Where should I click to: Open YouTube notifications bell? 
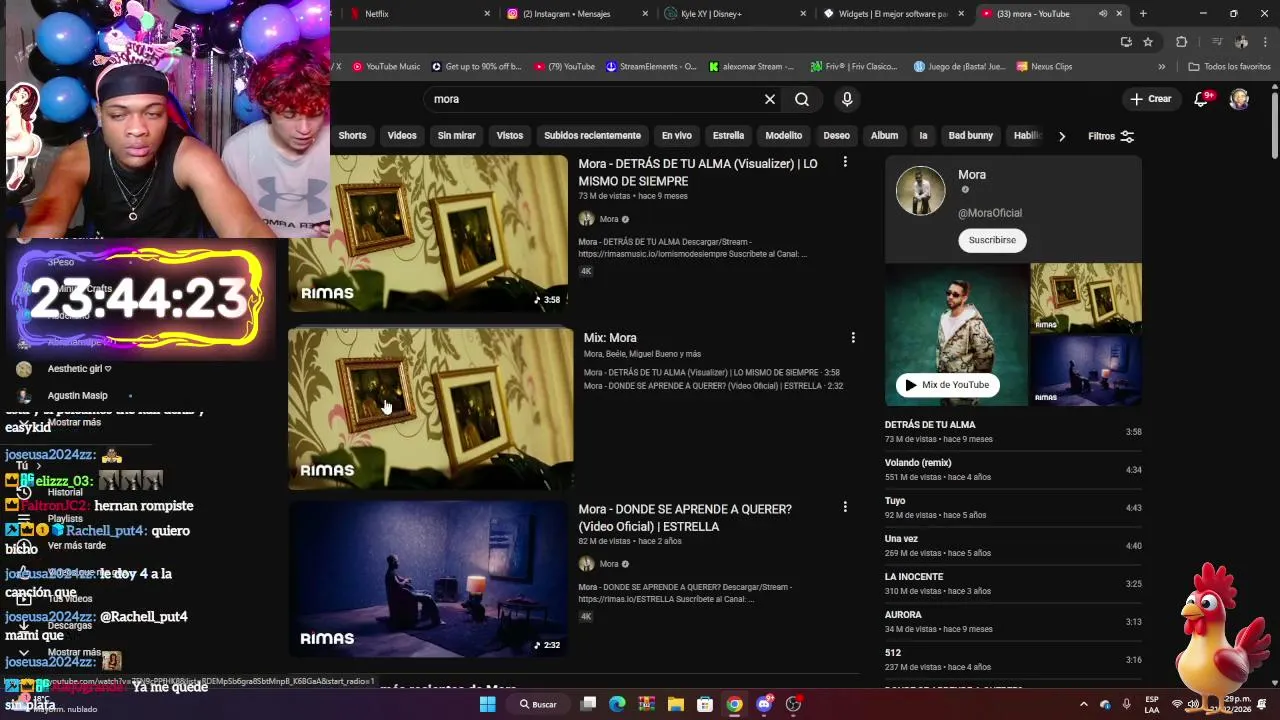click(1203, 99)
